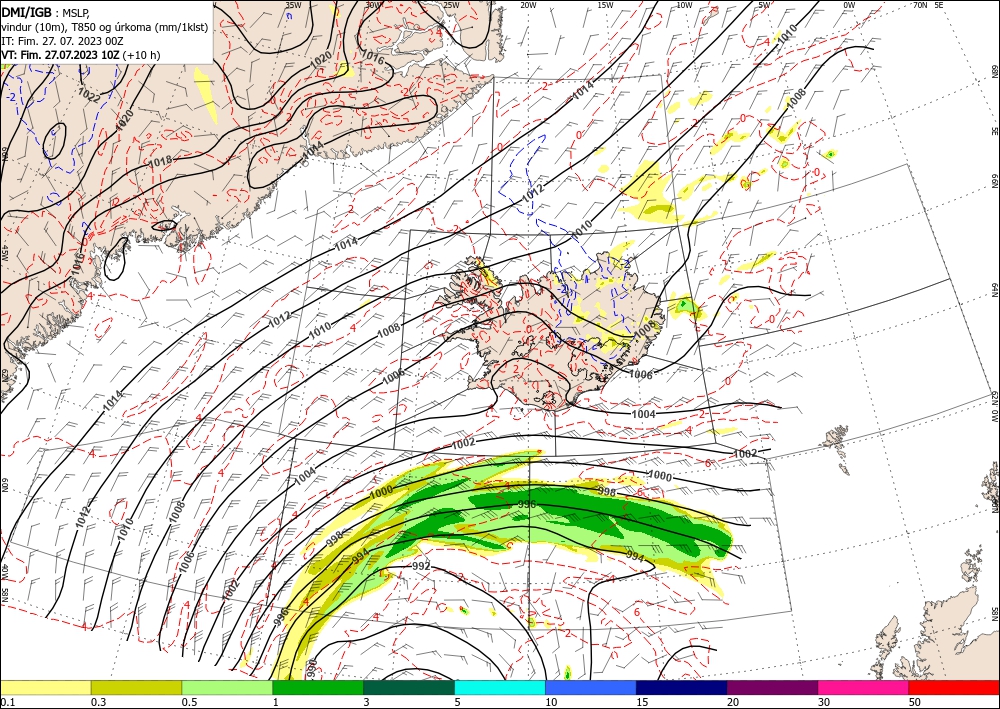Pick the cyan 5–10 legend swatch
Viewport: 1000px width, 709px height.
(500, 688)
